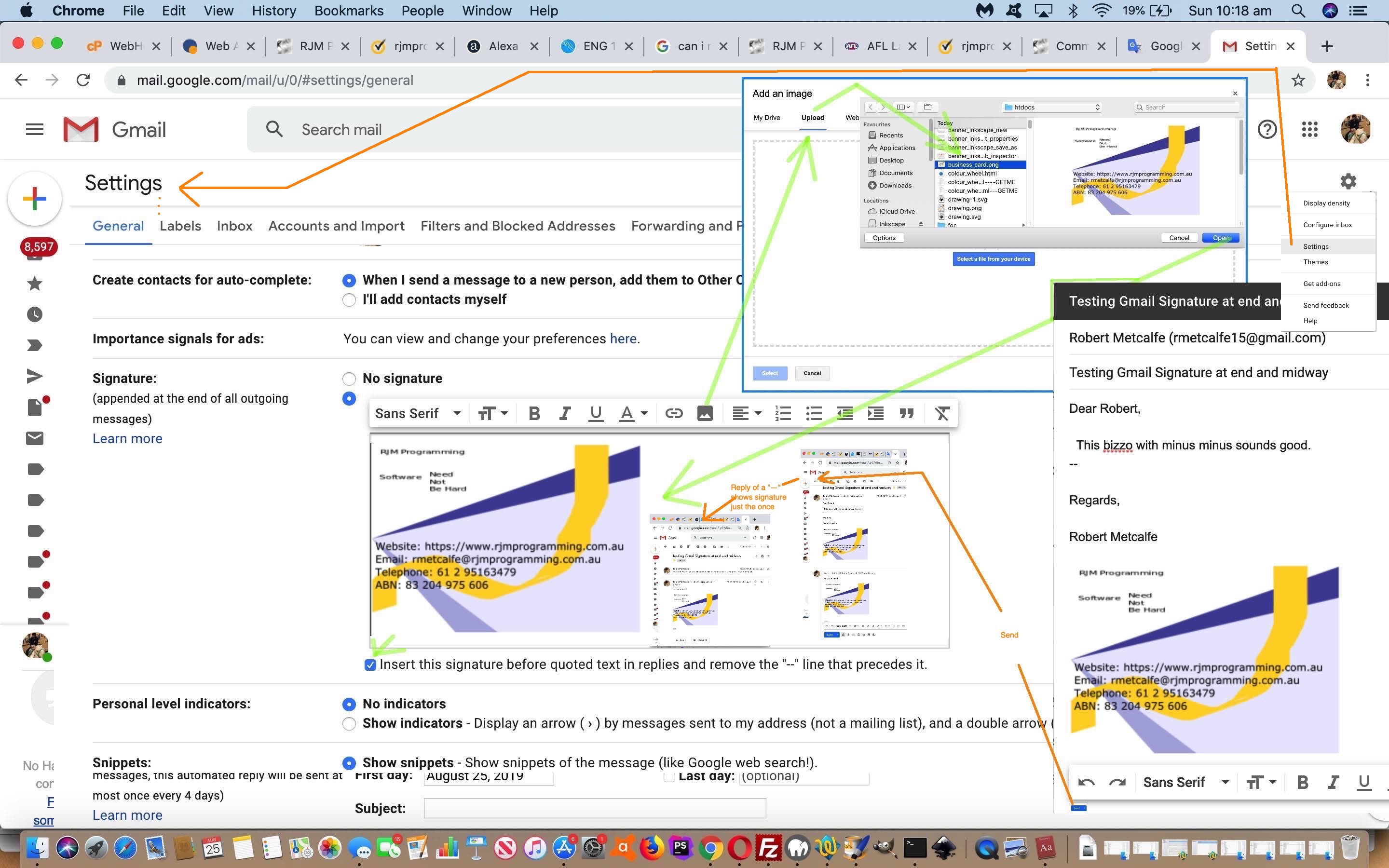Choose Display density from the settings gear menu
This screenshot has height=868, width=1389.
point(1326,203)
